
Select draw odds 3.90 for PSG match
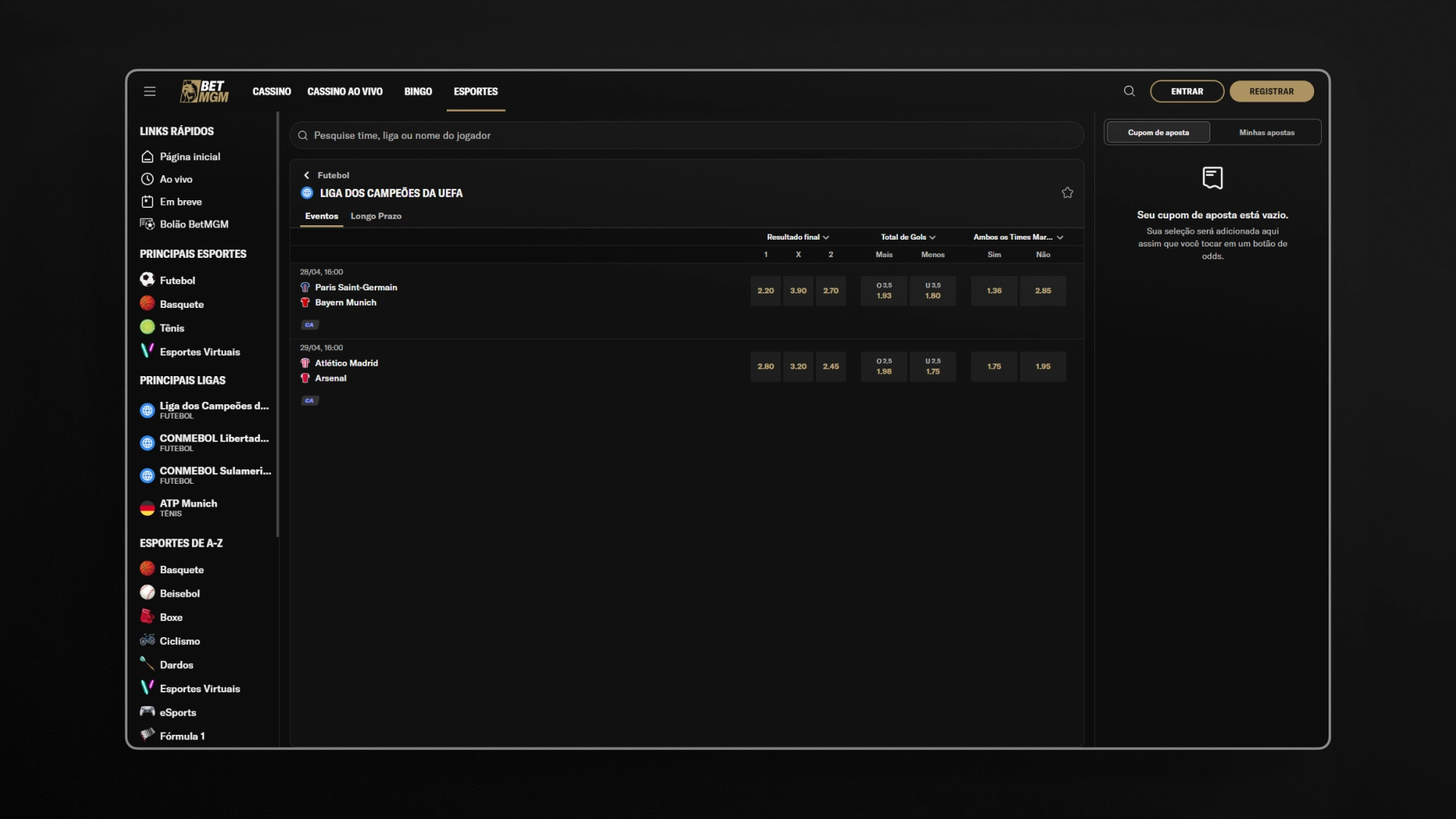[799, 291]
